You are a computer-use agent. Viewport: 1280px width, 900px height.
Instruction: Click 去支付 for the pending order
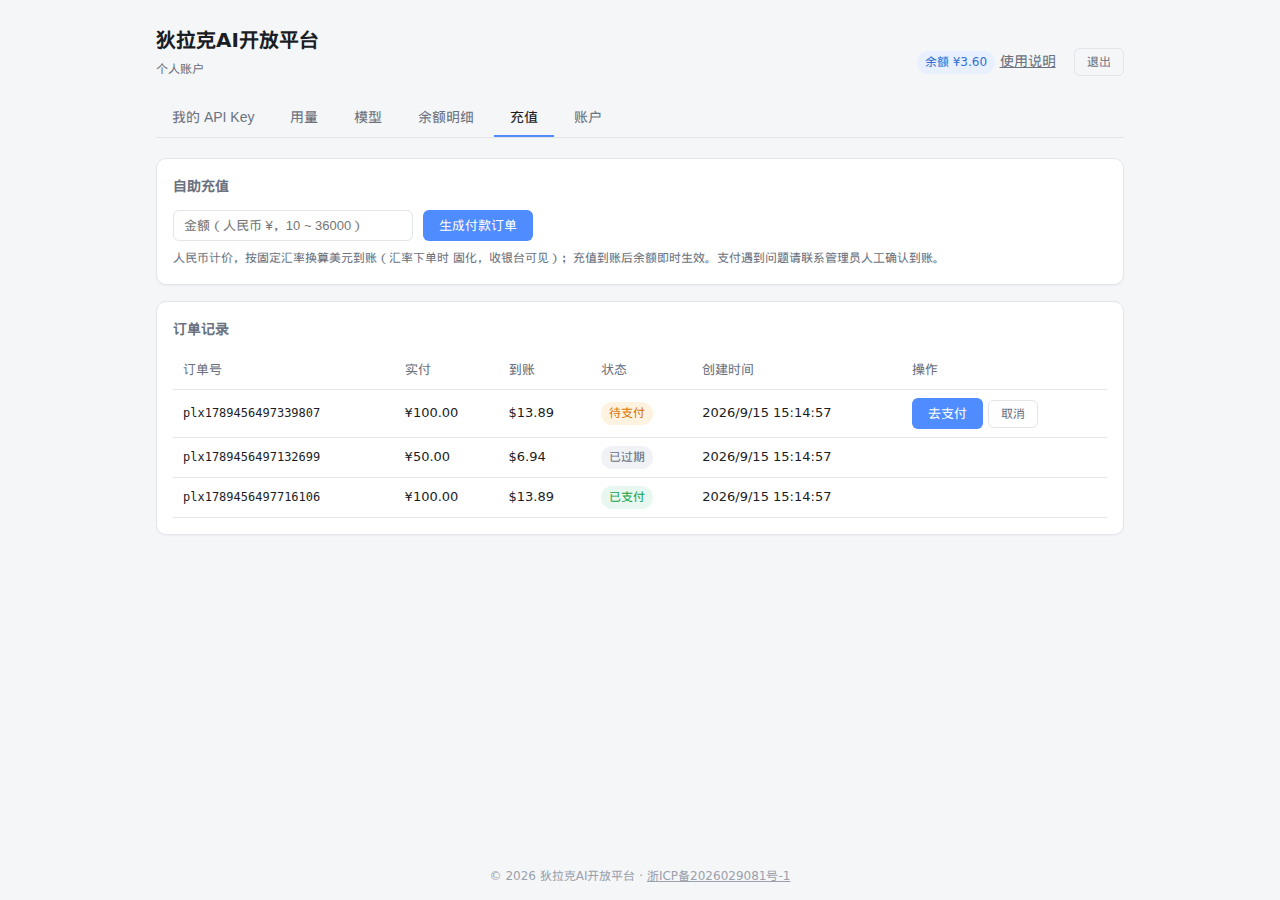pos(947,413)
